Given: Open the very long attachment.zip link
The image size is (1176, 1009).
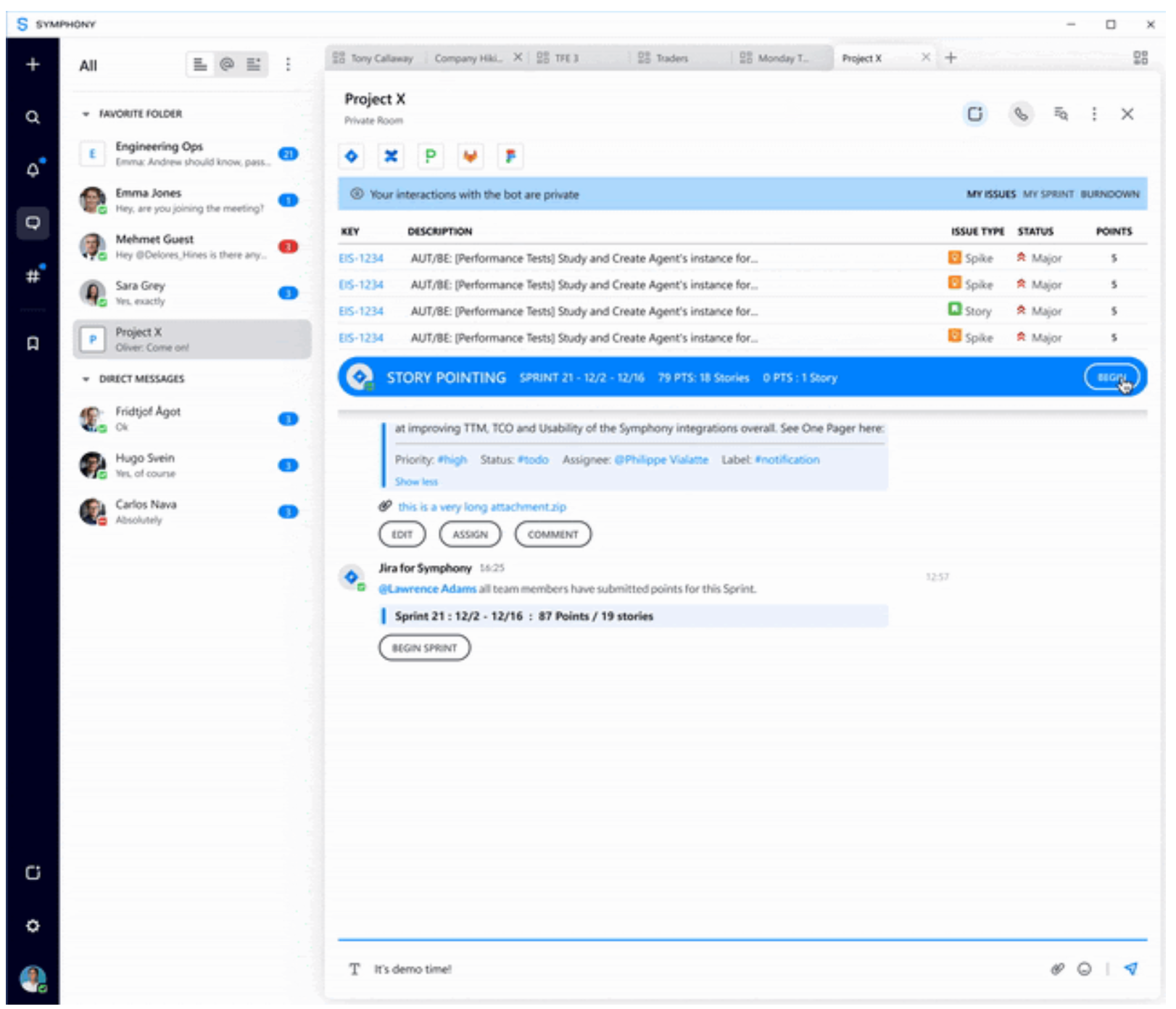Looking at the screenshot, I should pyautogui.click(x=482, y=507).
